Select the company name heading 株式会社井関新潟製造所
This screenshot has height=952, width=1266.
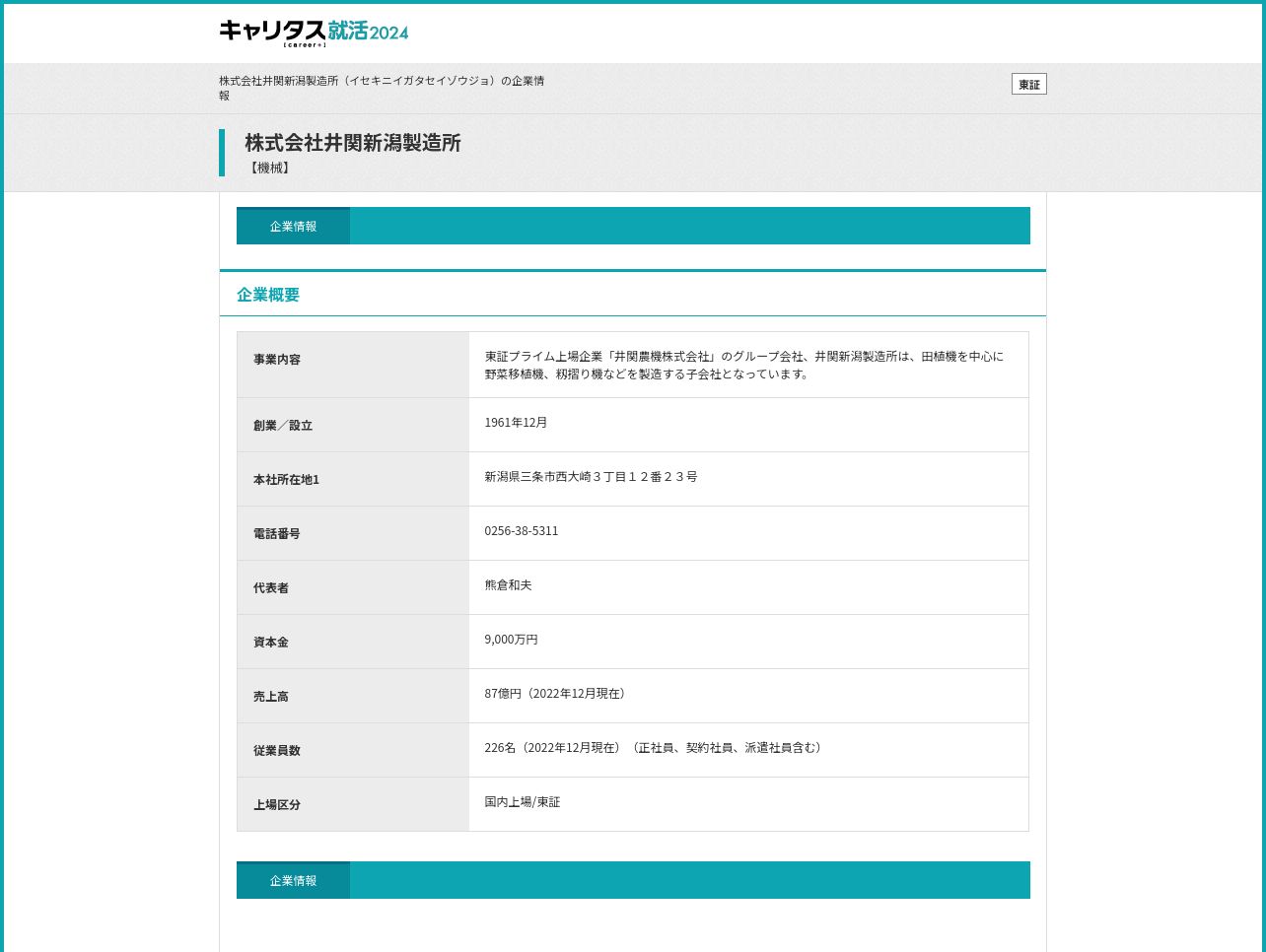tap(353, 143)
